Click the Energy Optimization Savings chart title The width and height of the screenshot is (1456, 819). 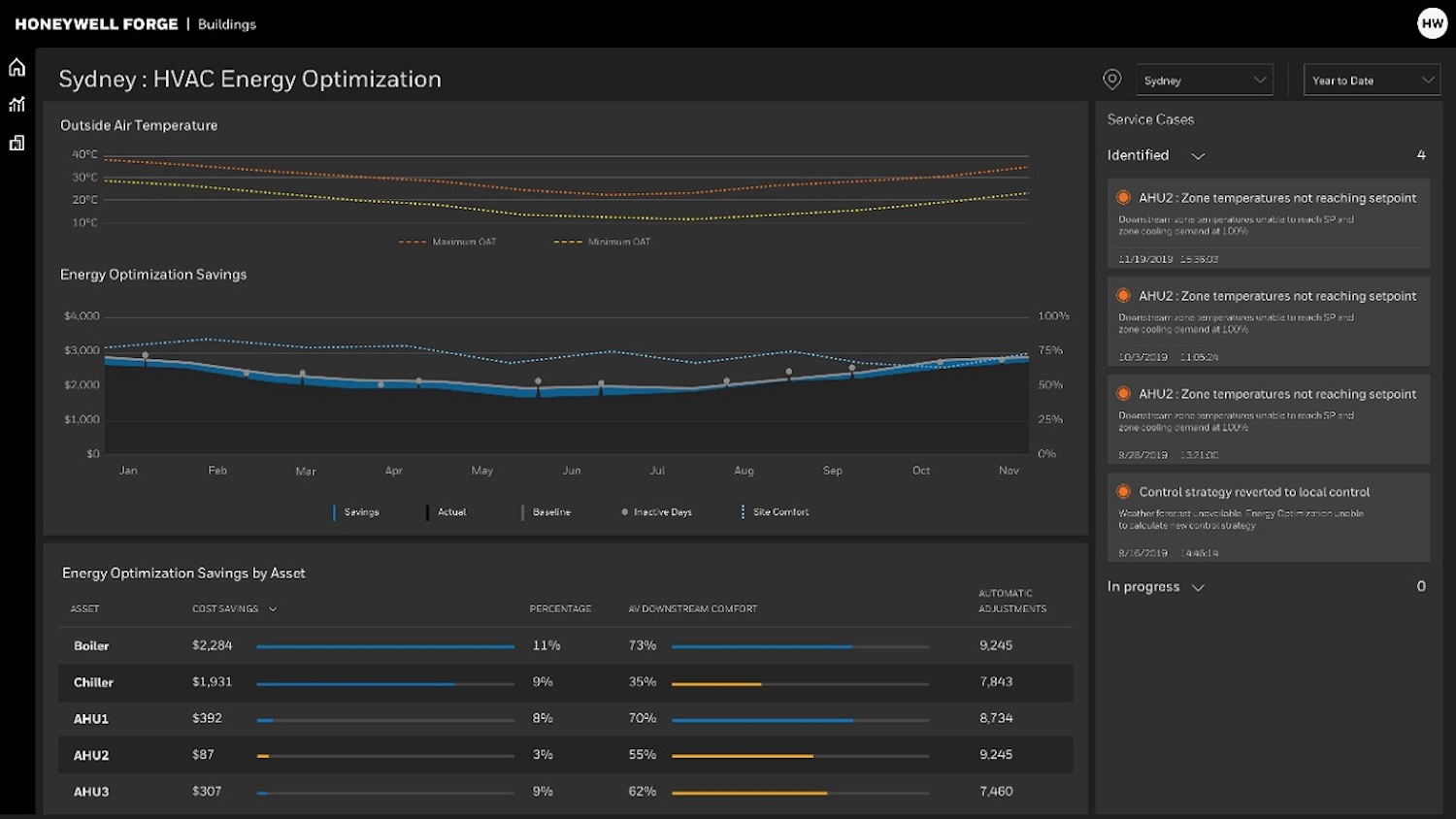click(153, 275)
